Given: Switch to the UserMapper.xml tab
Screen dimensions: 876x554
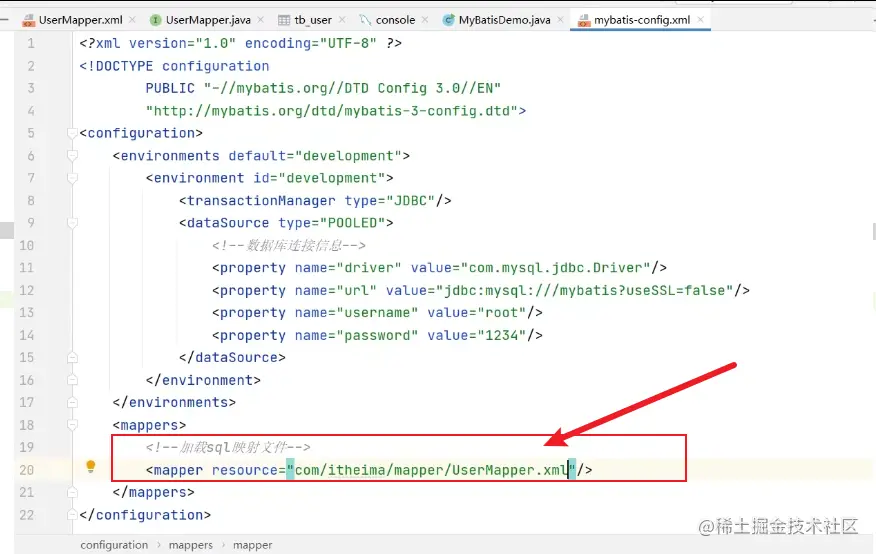Looking at the screenshot, I should (80, 20).
